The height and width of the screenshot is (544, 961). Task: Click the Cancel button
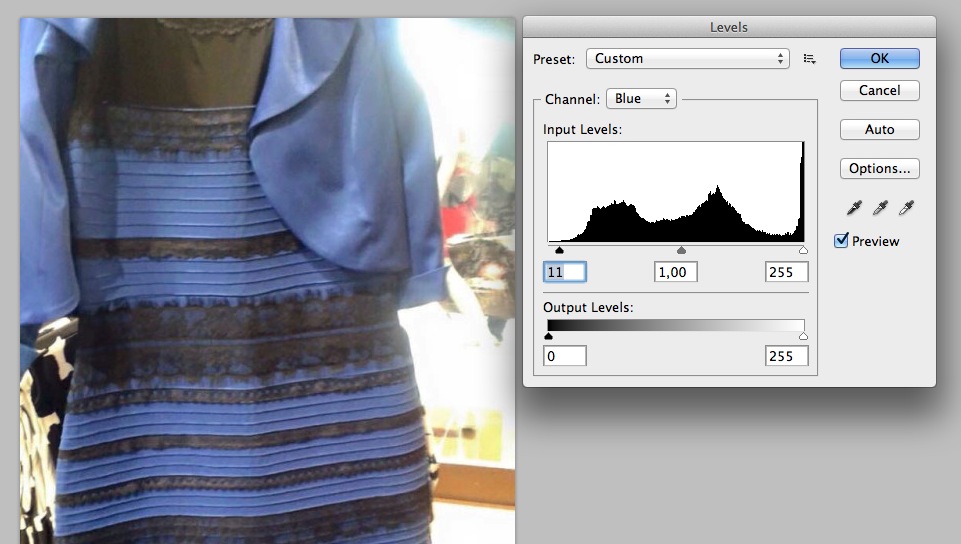point(879,90)
